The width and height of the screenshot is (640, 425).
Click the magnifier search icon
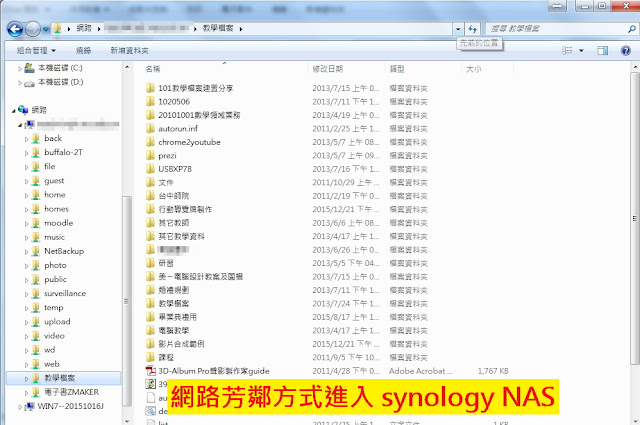[631, 29]
